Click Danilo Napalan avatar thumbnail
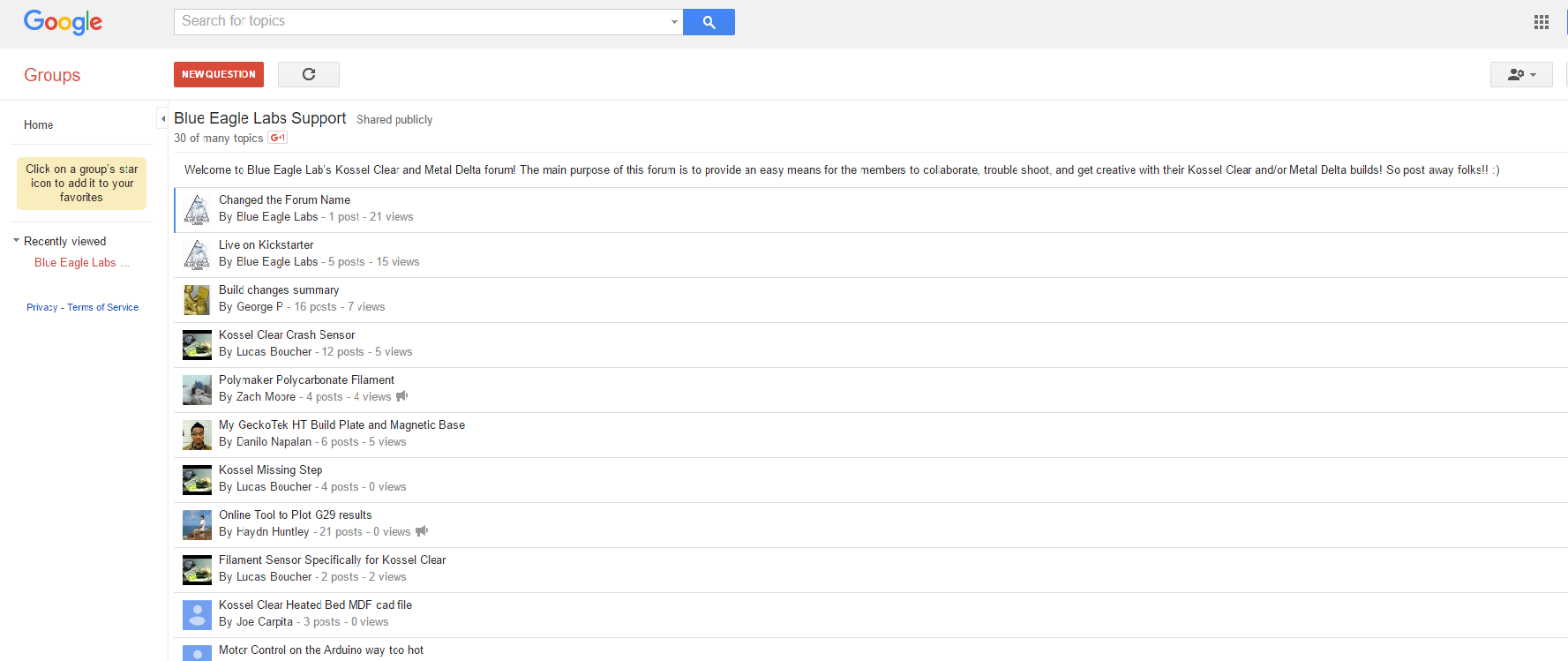The height and width of the screenshot is (661, 1568). coord(197,435)
